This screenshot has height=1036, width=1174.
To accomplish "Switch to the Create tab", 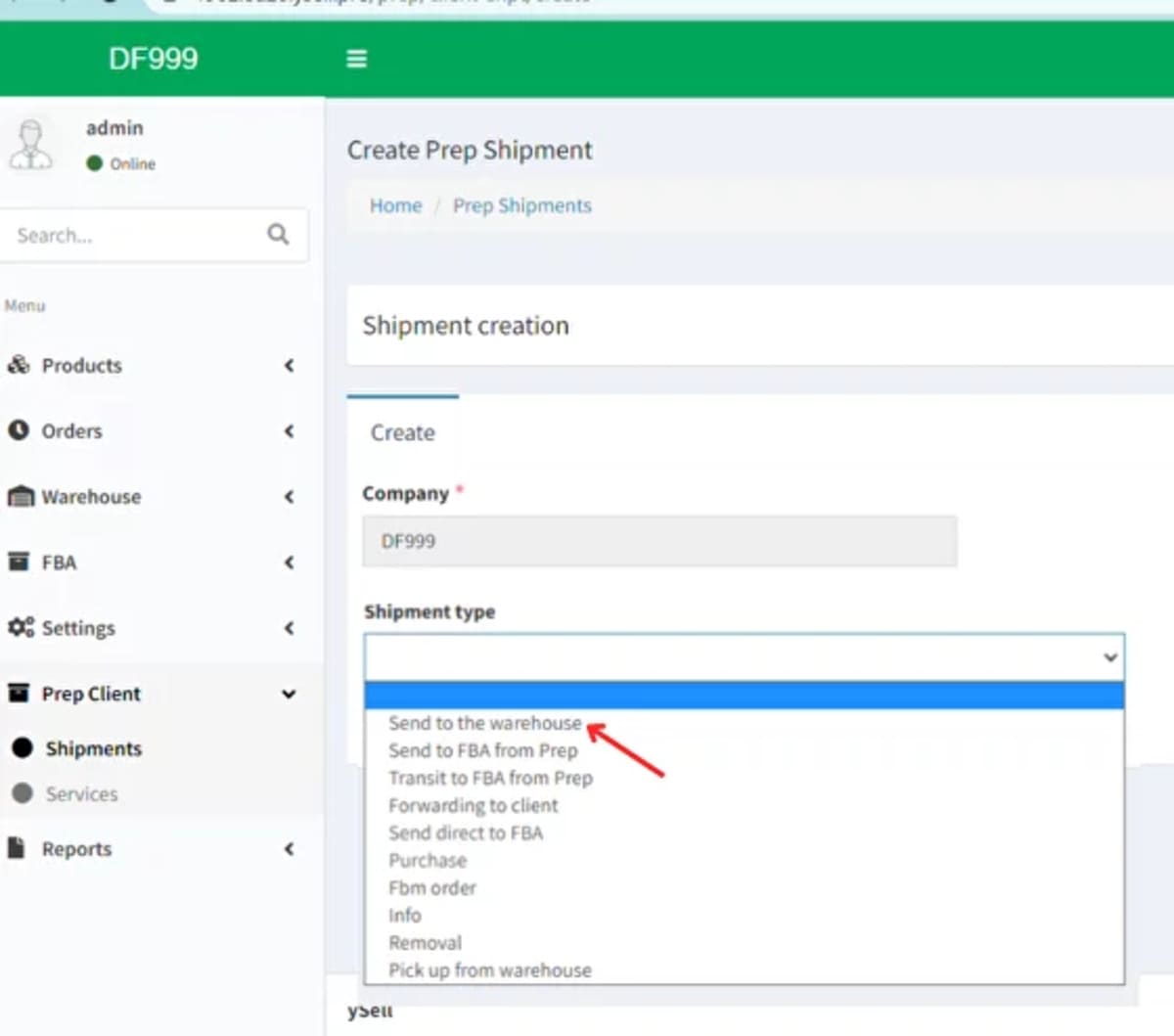I will (402, 432).
